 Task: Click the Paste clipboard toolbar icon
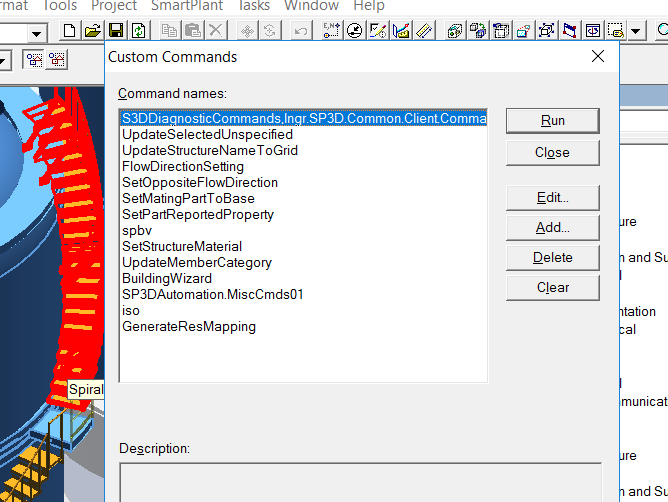(193, 31)
